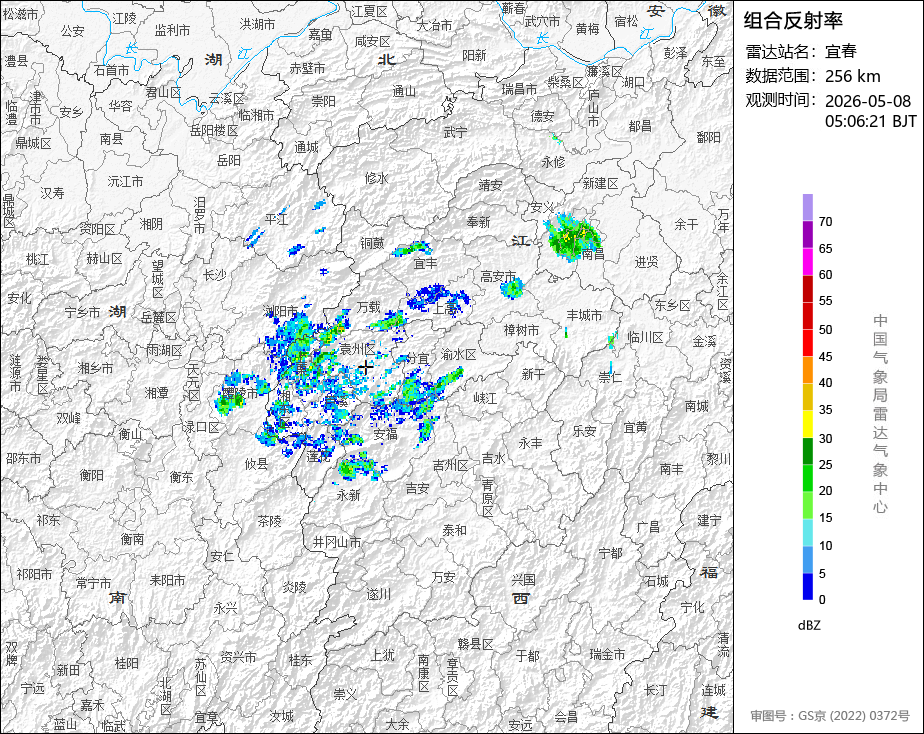Click the 南城 county label
This screenshot has width=924, height=734.
tap(697, 405)
